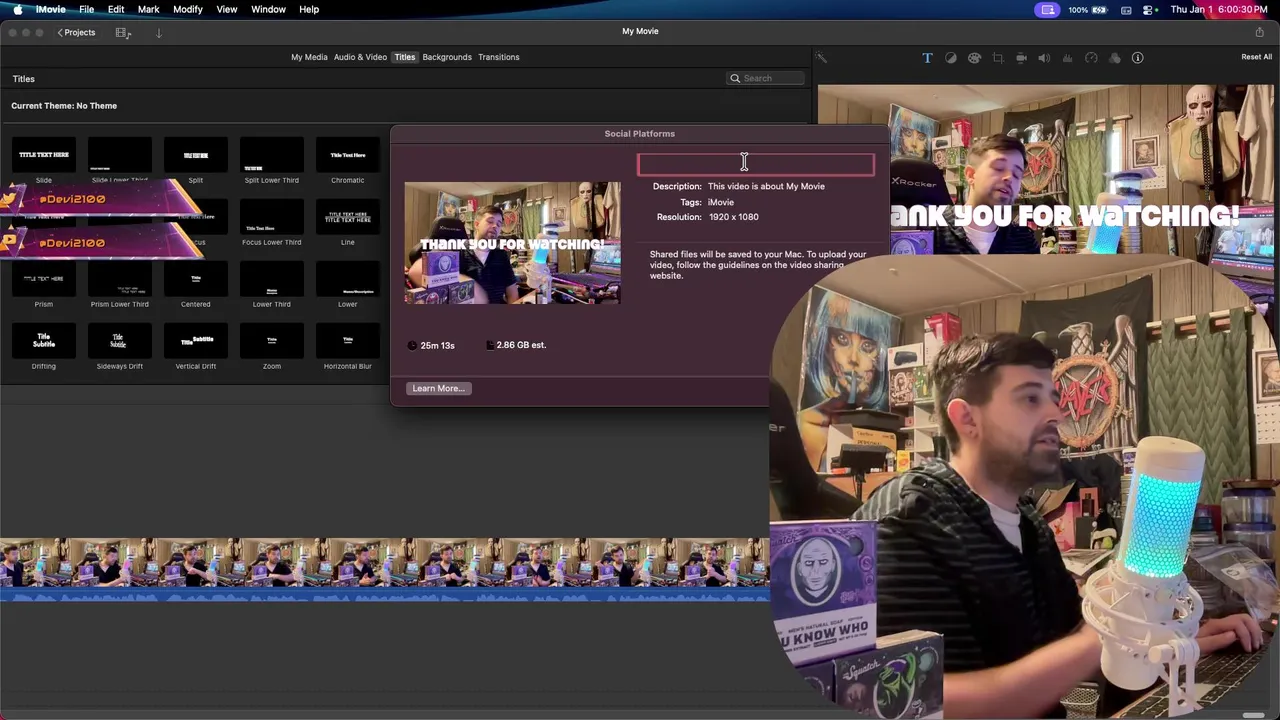Open Clip Filter and Audio Effects icon

(x=1114, y=58)
